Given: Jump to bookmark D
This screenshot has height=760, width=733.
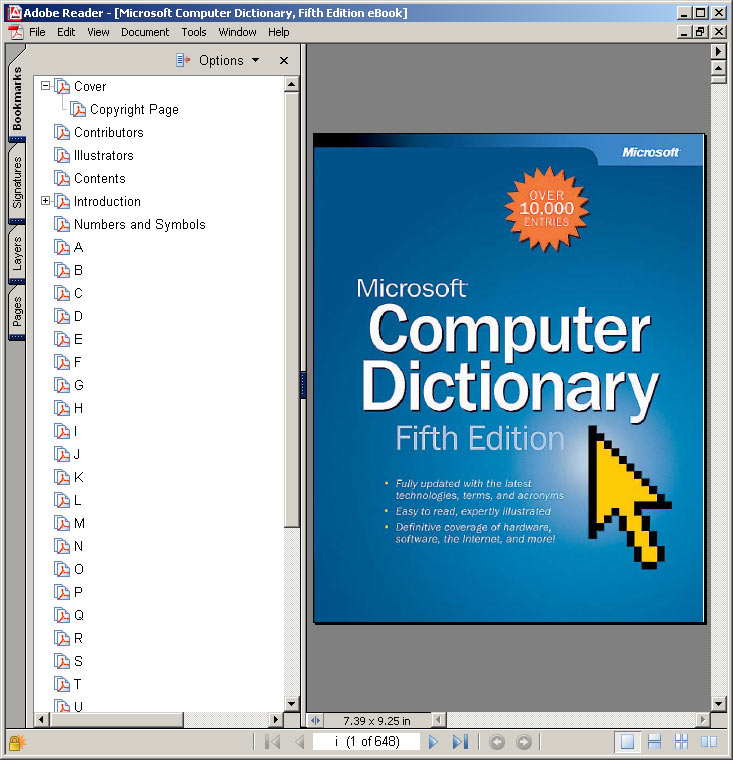Looking at the screenshot, I should pos(78,316).
